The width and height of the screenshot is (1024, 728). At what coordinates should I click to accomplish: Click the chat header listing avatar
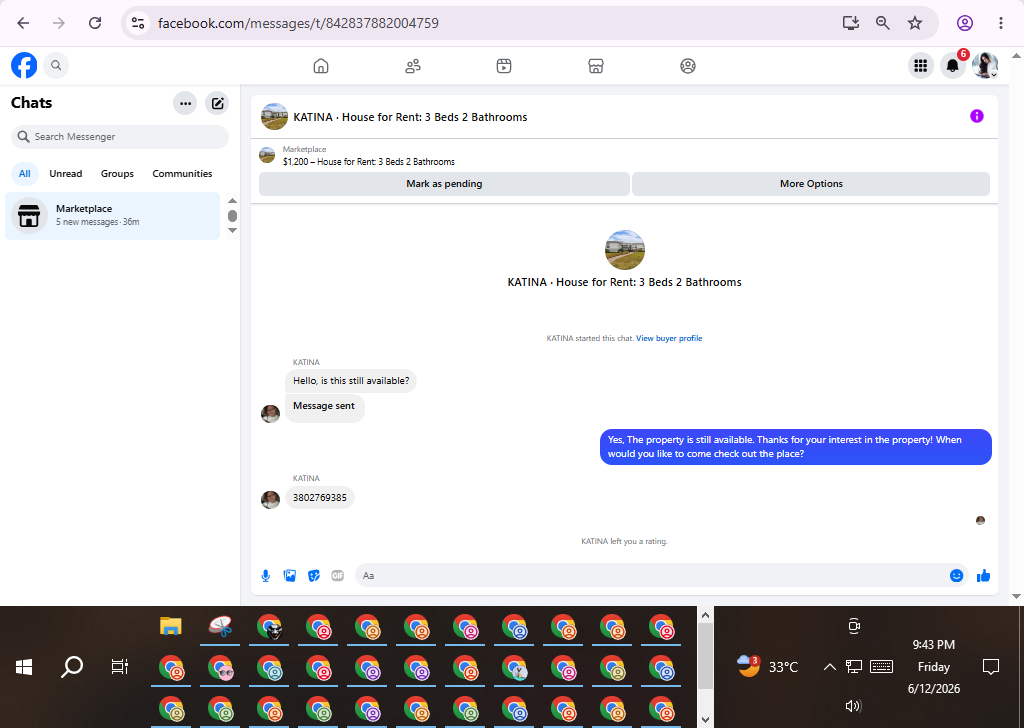pos(274,117)
